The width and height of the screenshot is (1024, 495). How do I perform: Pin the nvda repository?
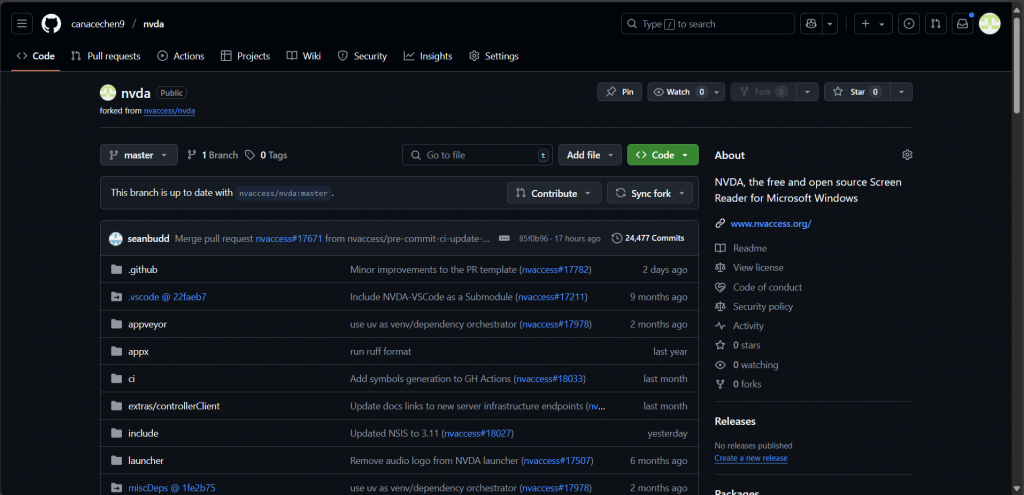tap(620, 92)
